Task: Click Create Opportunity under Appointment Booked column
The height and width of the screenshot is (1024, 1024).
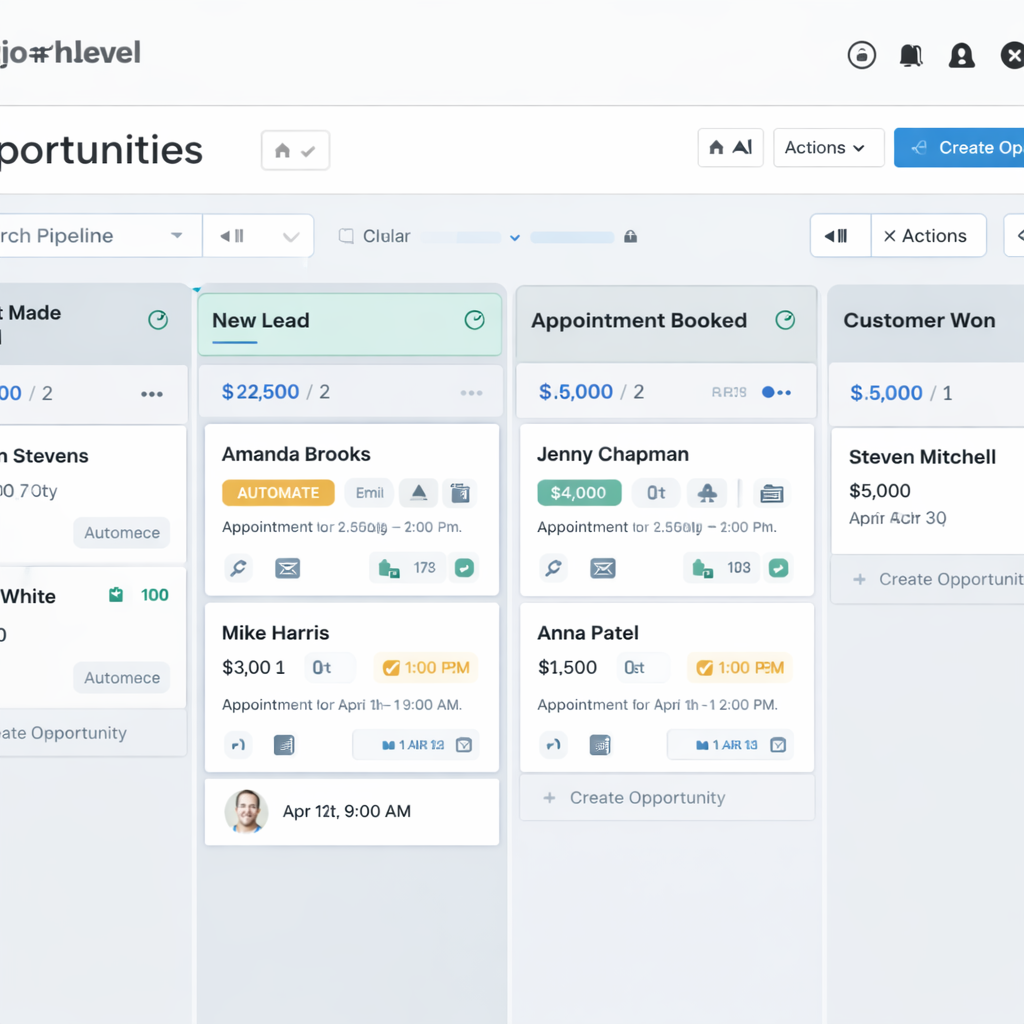Action: tap(646, 798)
